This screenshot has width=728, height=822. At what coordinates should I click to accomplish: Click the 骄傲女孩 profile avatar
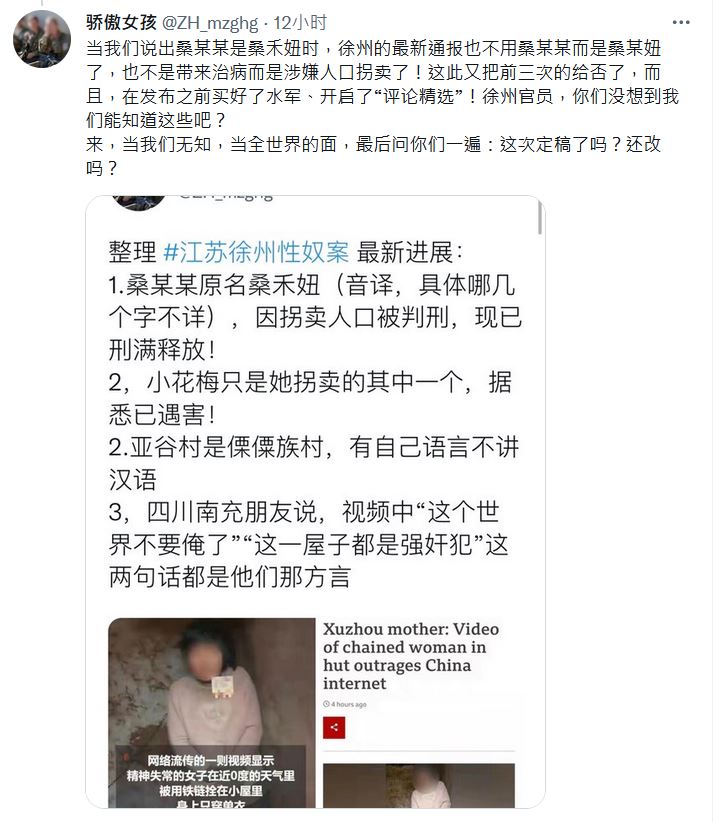click(42, 39)
